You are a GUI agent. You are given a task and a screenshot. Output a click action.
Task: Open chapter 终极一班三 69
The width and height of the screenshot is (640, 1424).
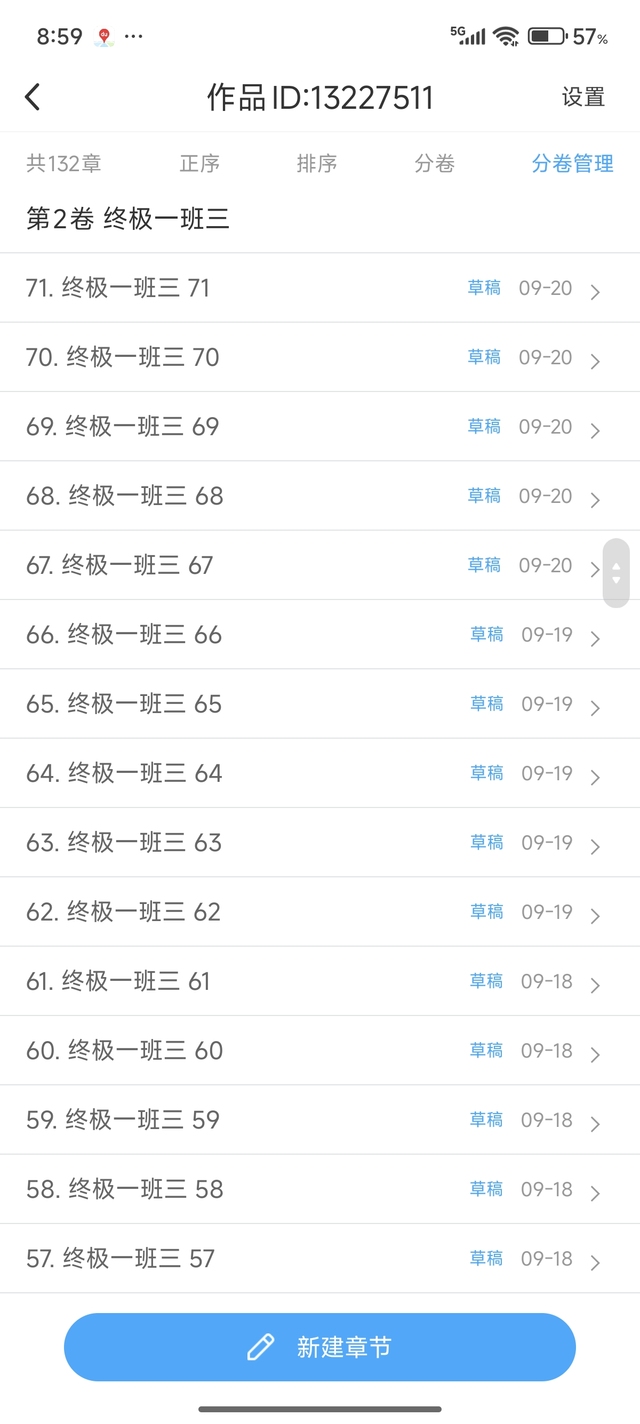click(x=320, y=427)
